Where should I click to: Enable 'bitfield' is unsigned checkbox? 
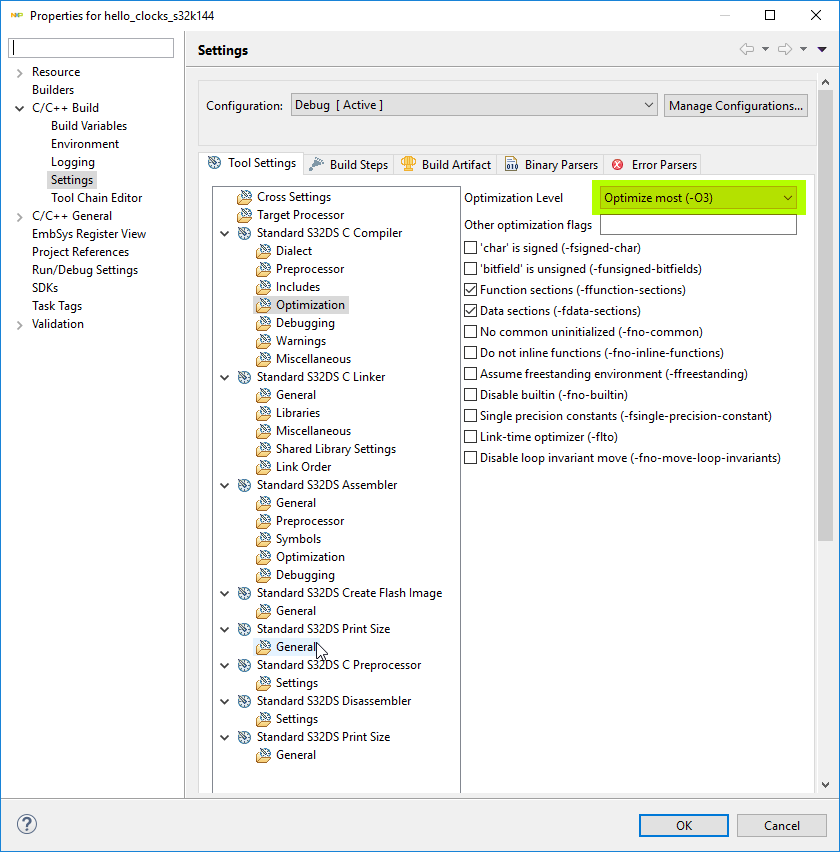(471, 268)
